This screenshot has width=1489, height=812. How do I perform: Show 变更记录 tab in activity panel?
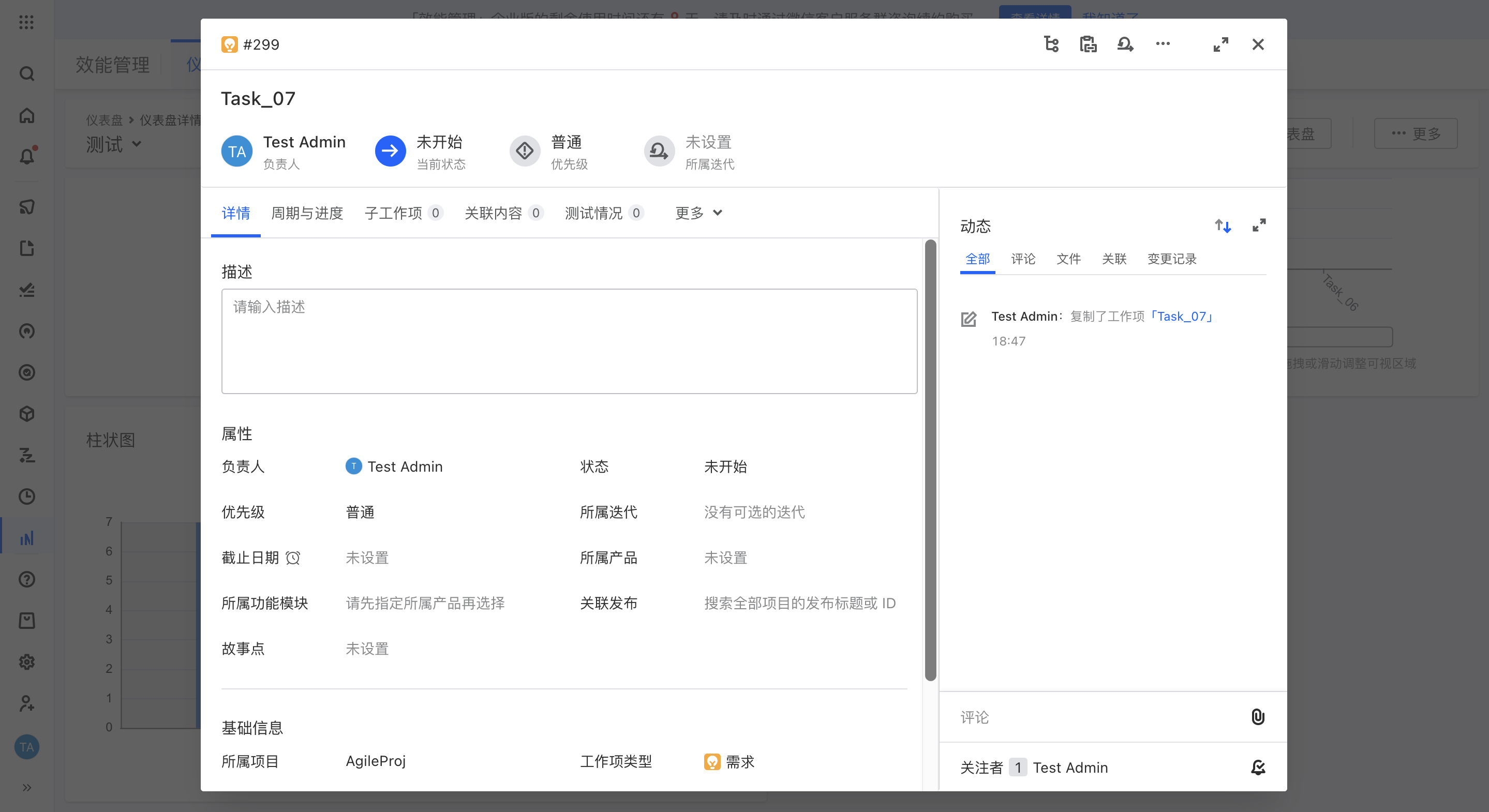[x=1172, y=259]
